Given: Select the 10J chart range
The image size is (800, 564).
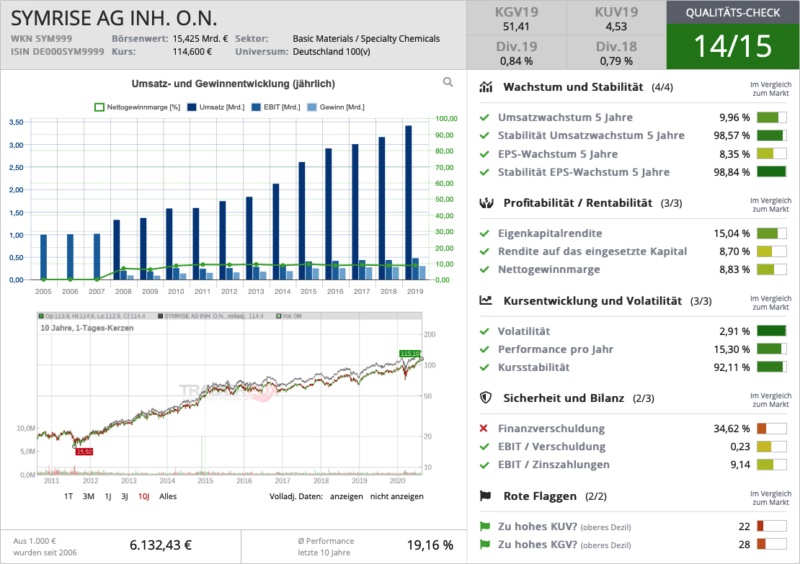Looking at the screenshot, I should [x=143, y=496].
